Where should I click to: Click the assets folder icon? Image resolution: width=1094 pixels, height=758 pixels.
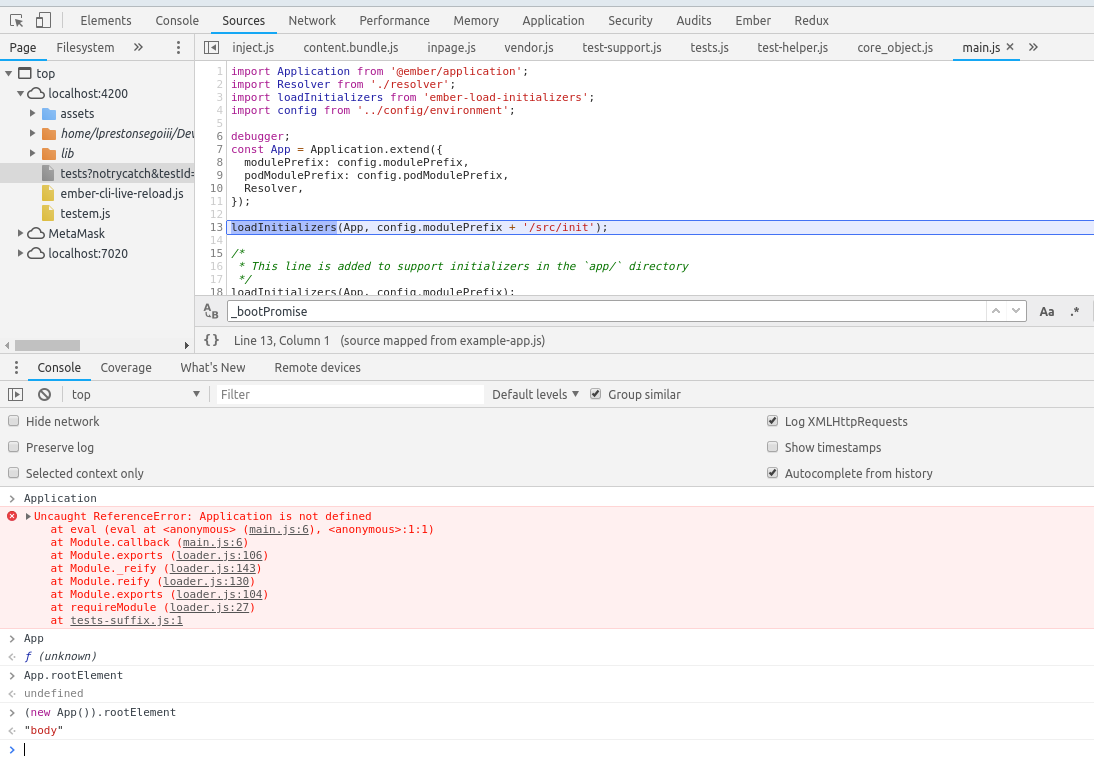click(x=49, y=113)
